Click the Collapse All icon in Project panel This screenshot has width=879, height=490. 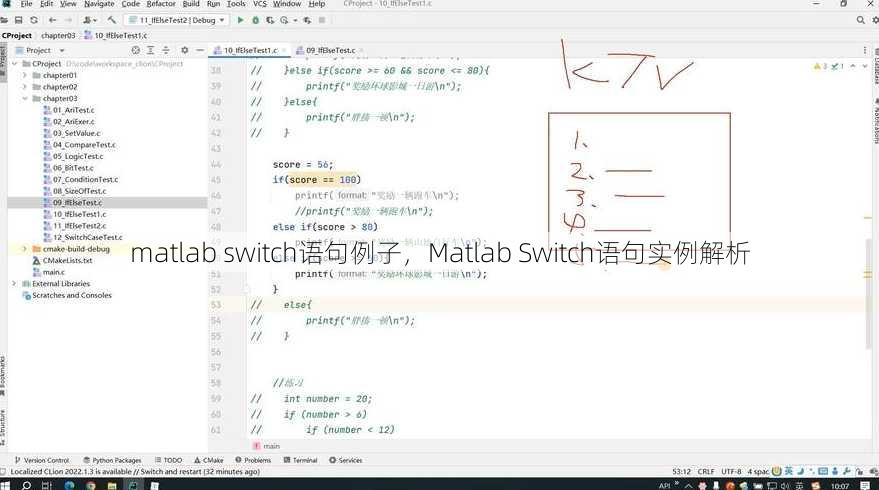point(166,50)
